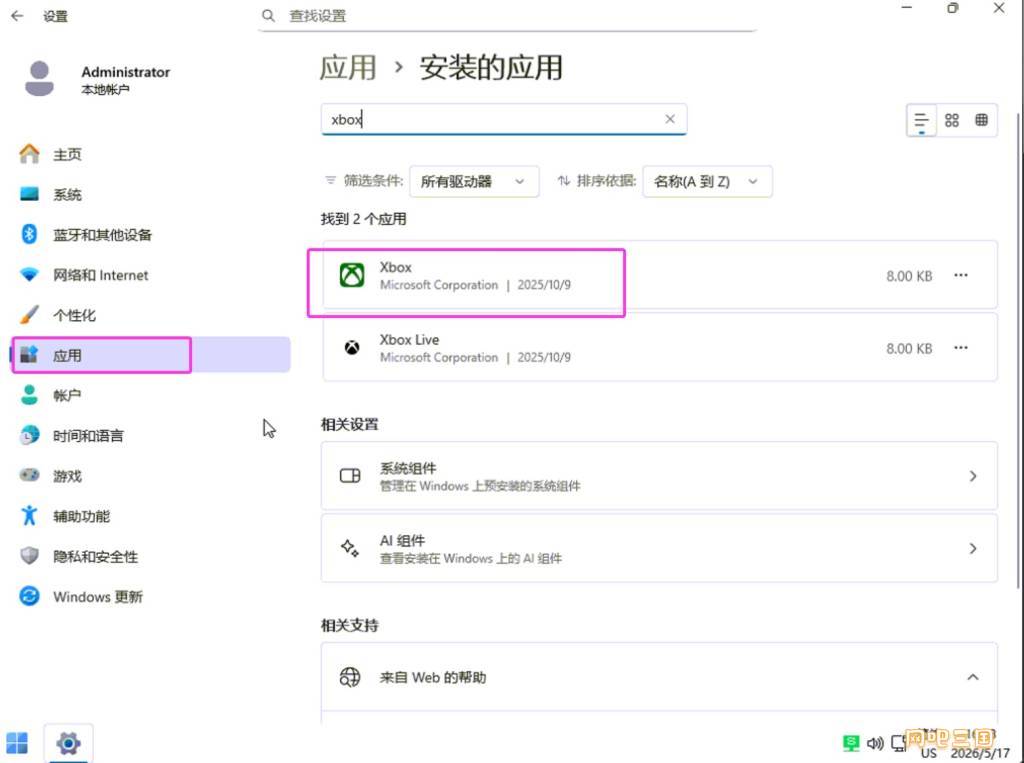Switch to table view layout
This screenshot has height=763, width=1024.
point(981,120)
